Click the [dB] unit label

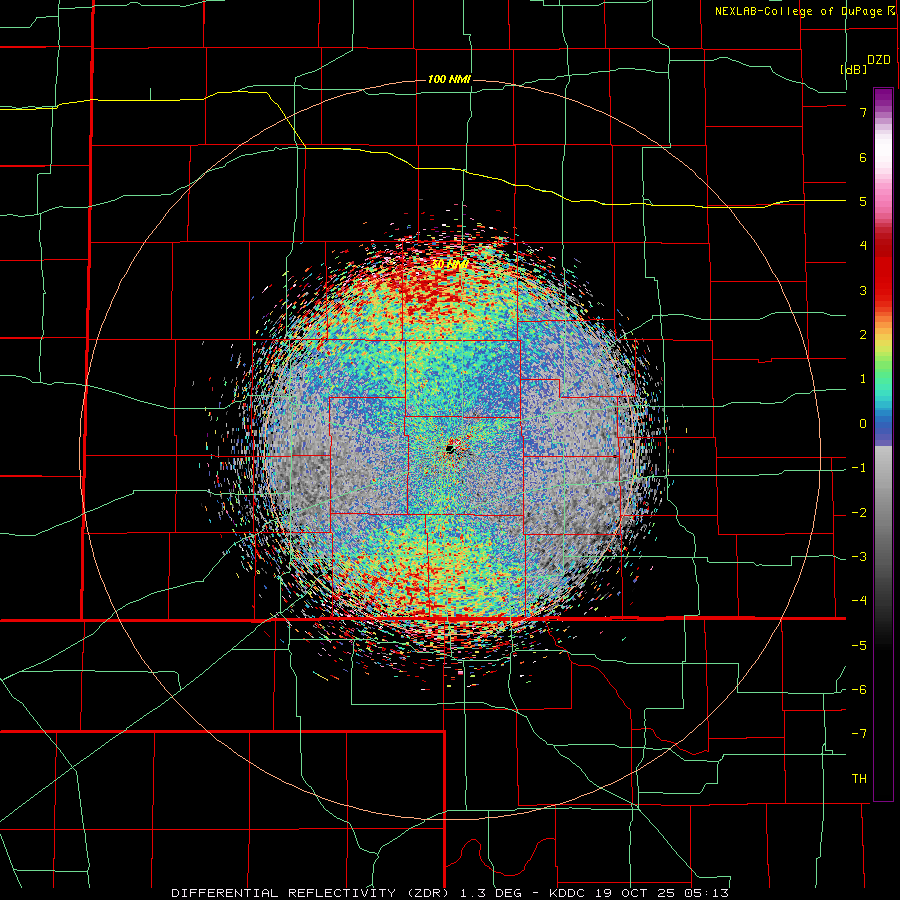tap(854, 69)
